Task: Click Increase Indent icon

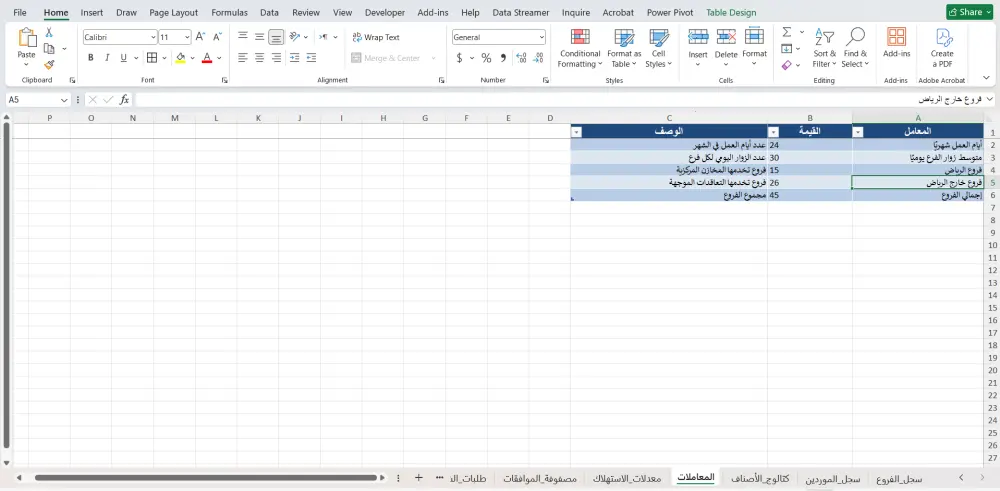Action: point(311,58)
